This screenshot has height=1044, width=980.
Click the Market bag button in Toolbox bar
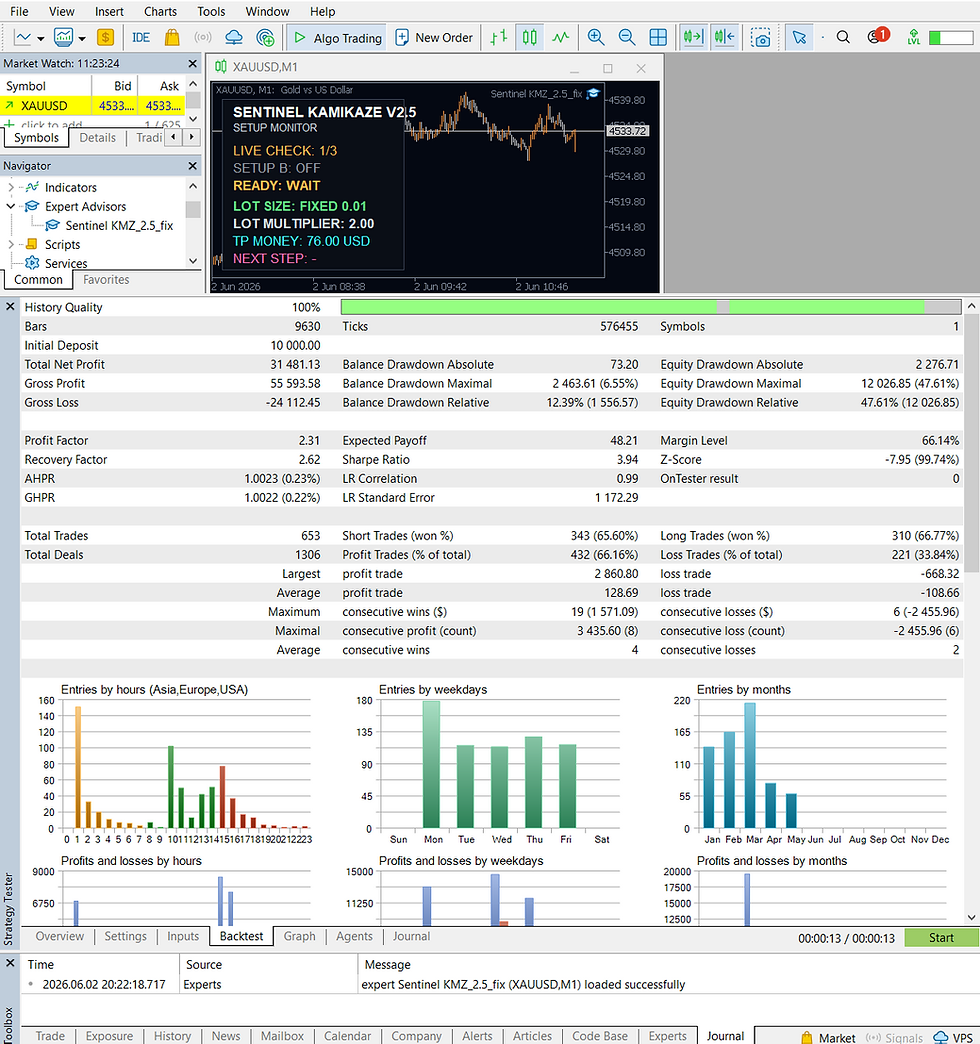click(828, 1037)
